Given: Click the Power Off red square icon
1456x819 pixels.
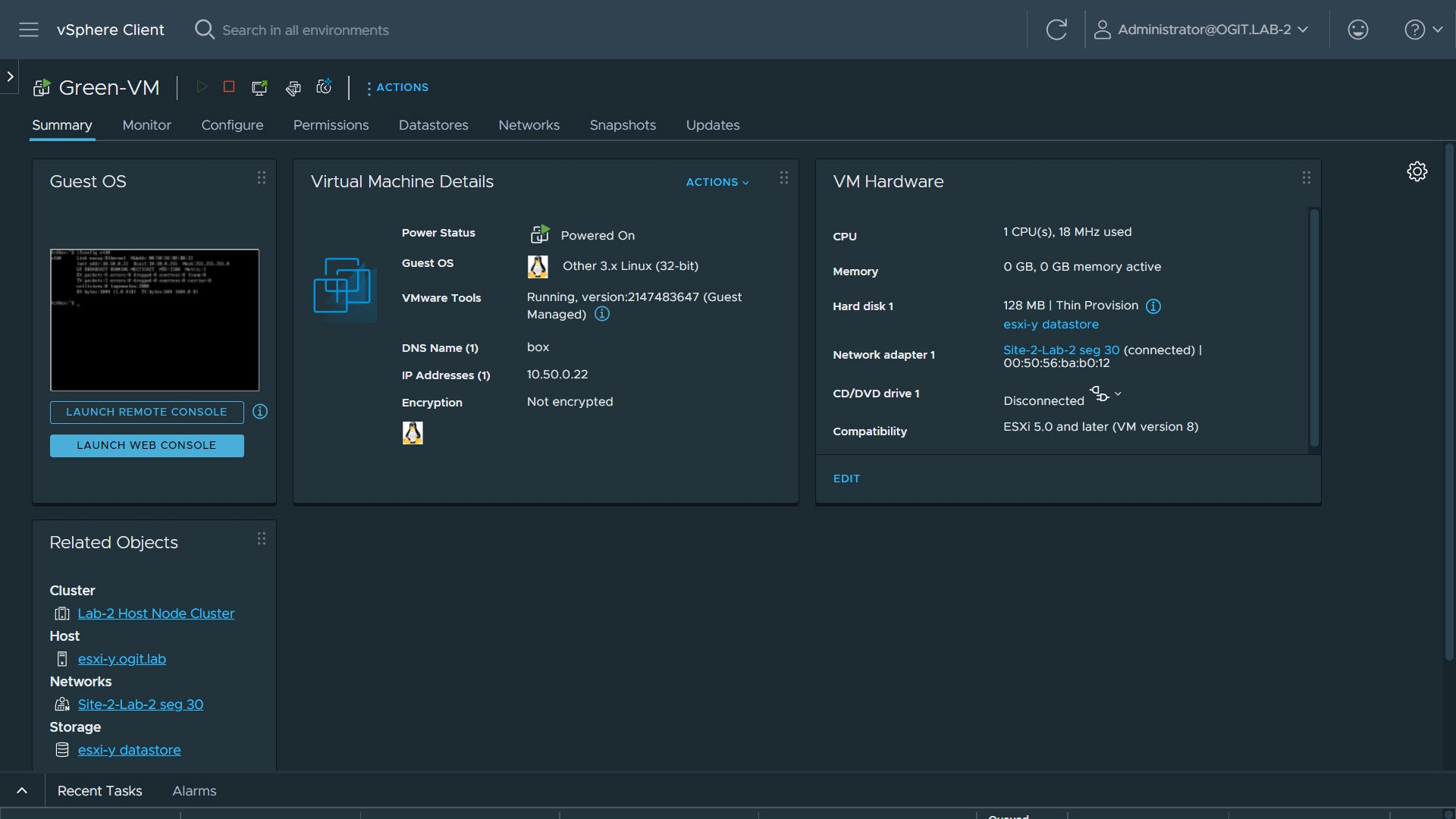Looking at the screenshot, I should click(x=229, y=87).
